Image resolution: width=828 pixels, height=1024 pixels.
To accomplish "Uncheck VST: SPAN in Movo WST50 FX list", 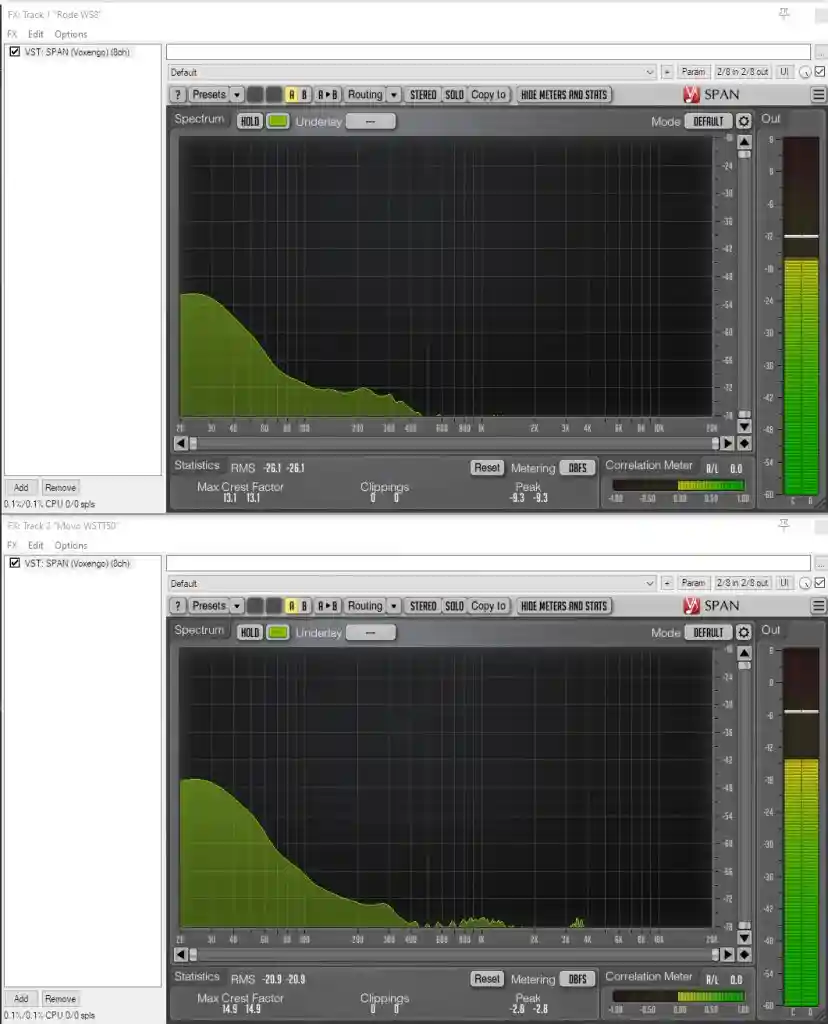I will coord(14,563).
